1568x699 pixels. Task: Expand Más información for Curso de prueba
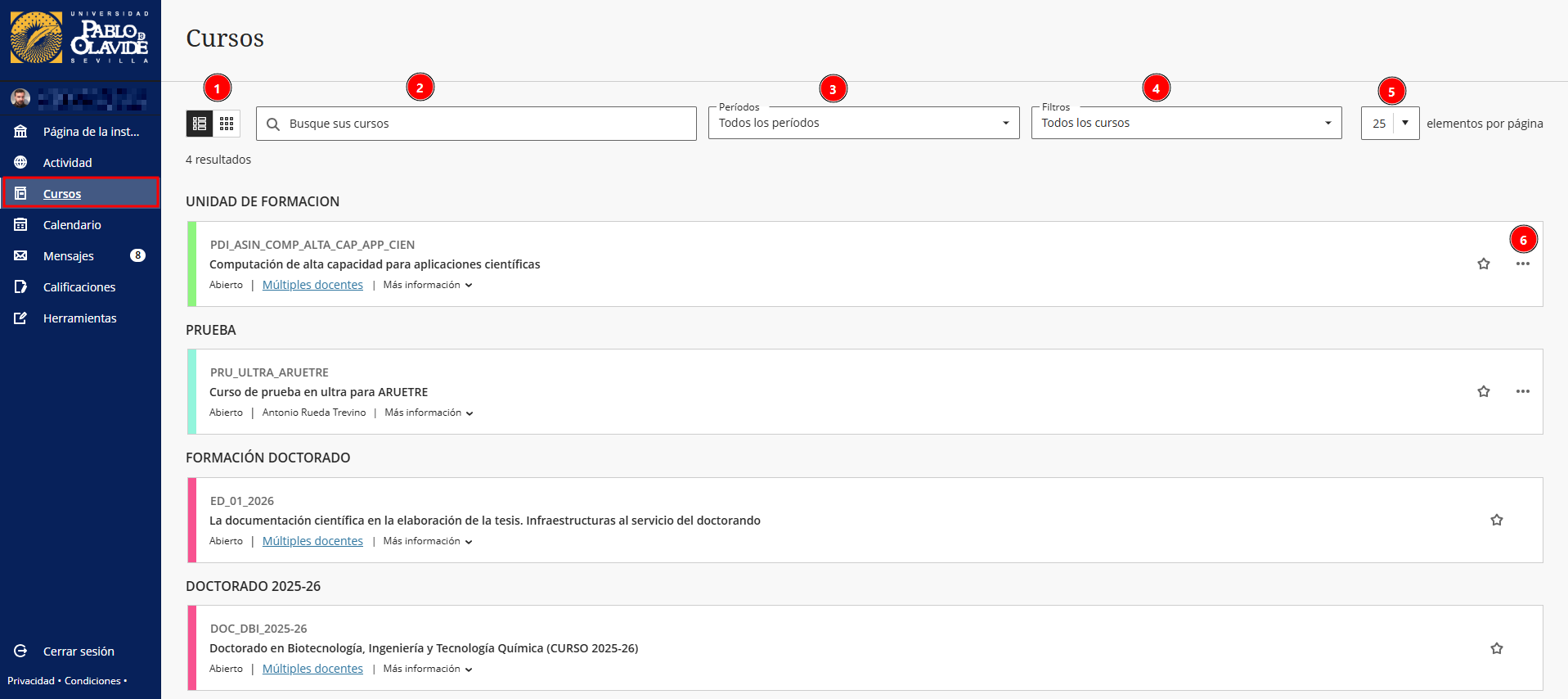pos(429,413)
